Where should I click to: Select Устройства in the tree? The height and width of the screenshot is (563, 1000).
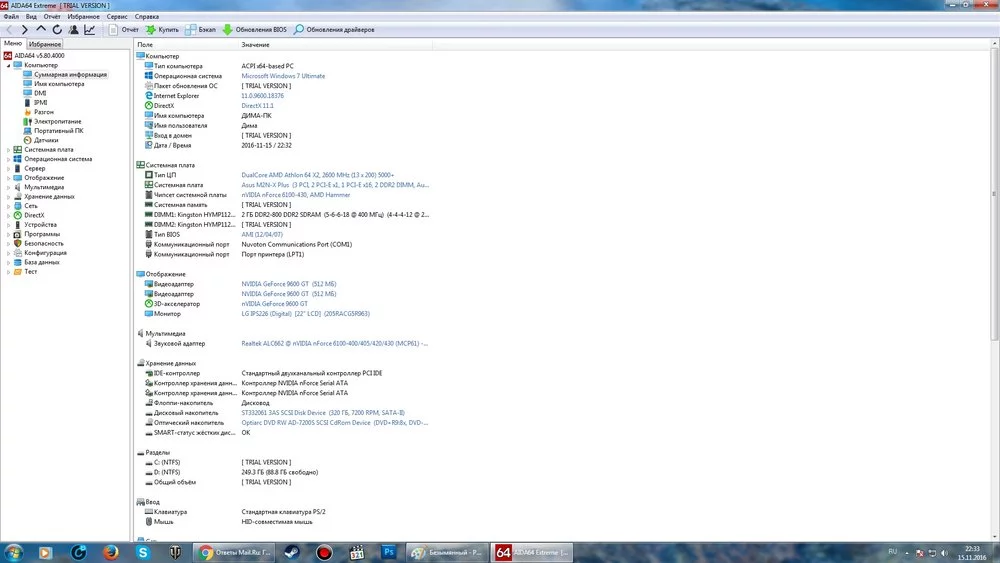40,224
